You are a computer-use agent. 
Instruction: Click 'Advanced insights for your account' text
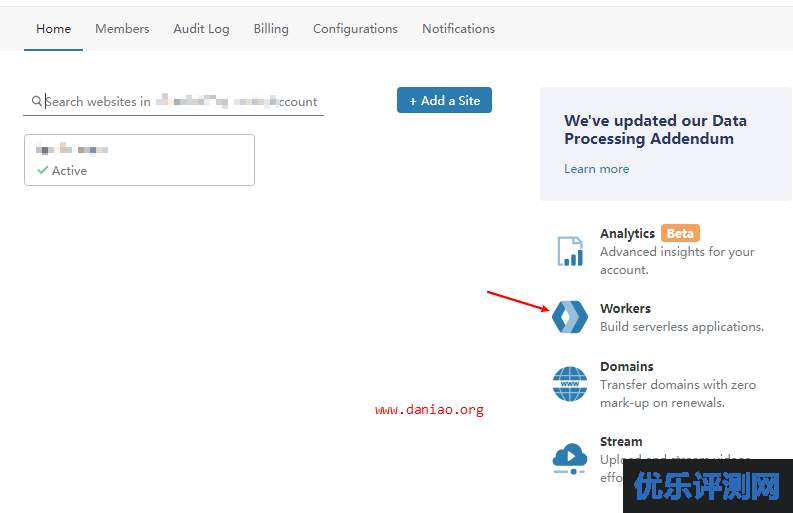[677, 261]
